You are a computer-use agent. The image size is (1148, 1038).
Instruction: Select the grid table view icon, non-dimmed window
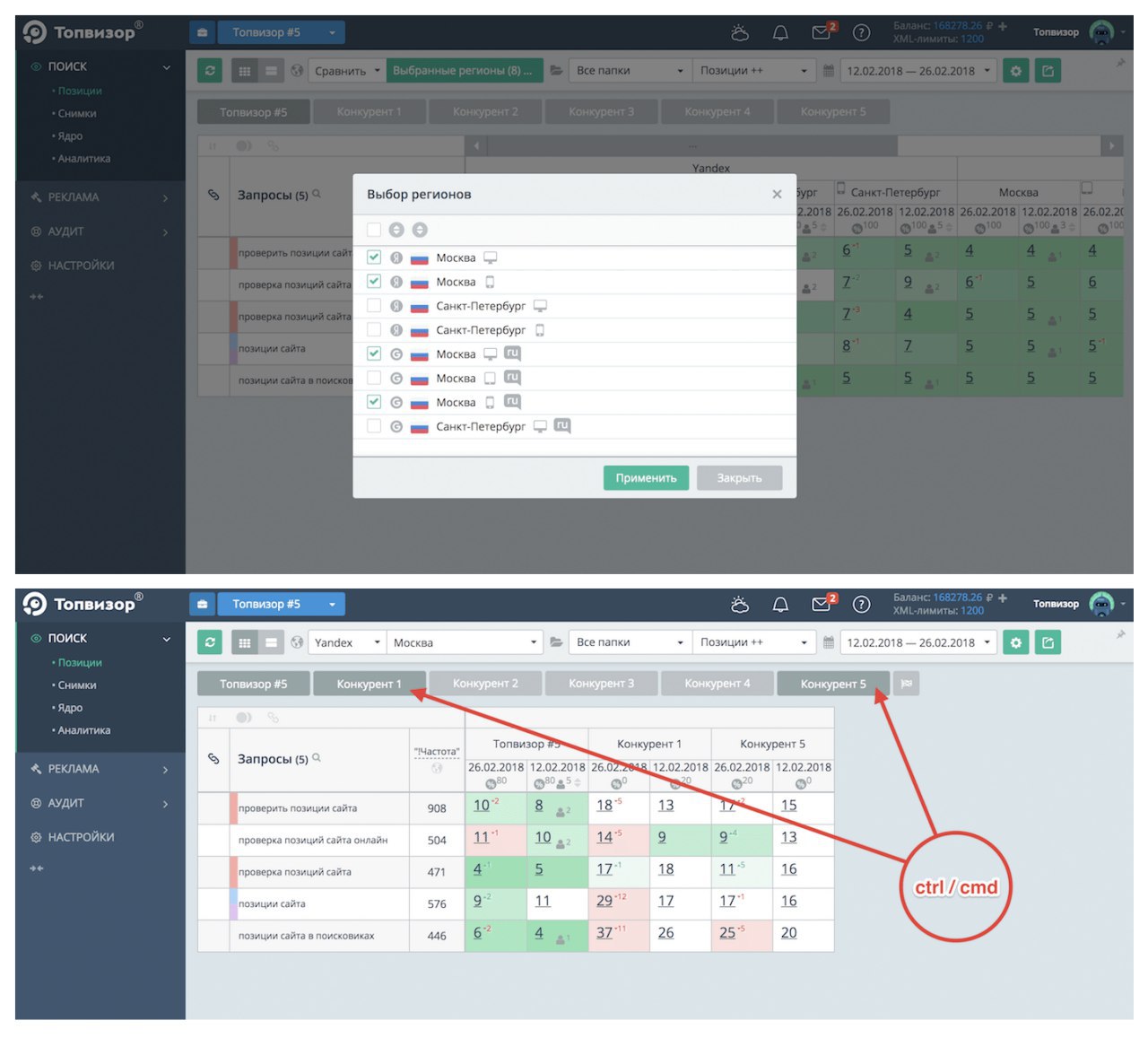[x=245, y=642]
